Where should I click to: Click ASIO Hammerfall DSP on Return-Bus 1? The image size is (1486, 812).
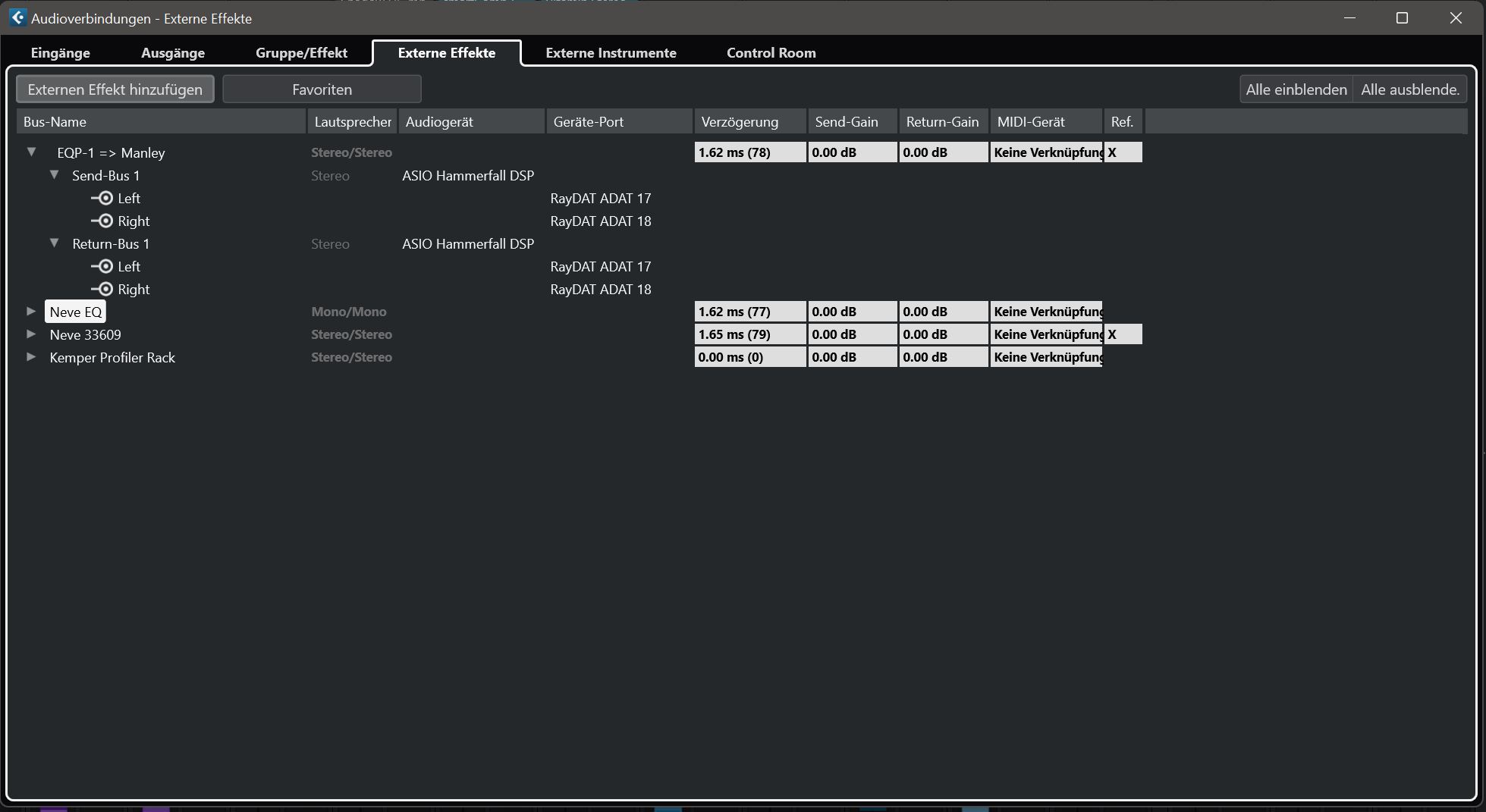coord(468,243)
